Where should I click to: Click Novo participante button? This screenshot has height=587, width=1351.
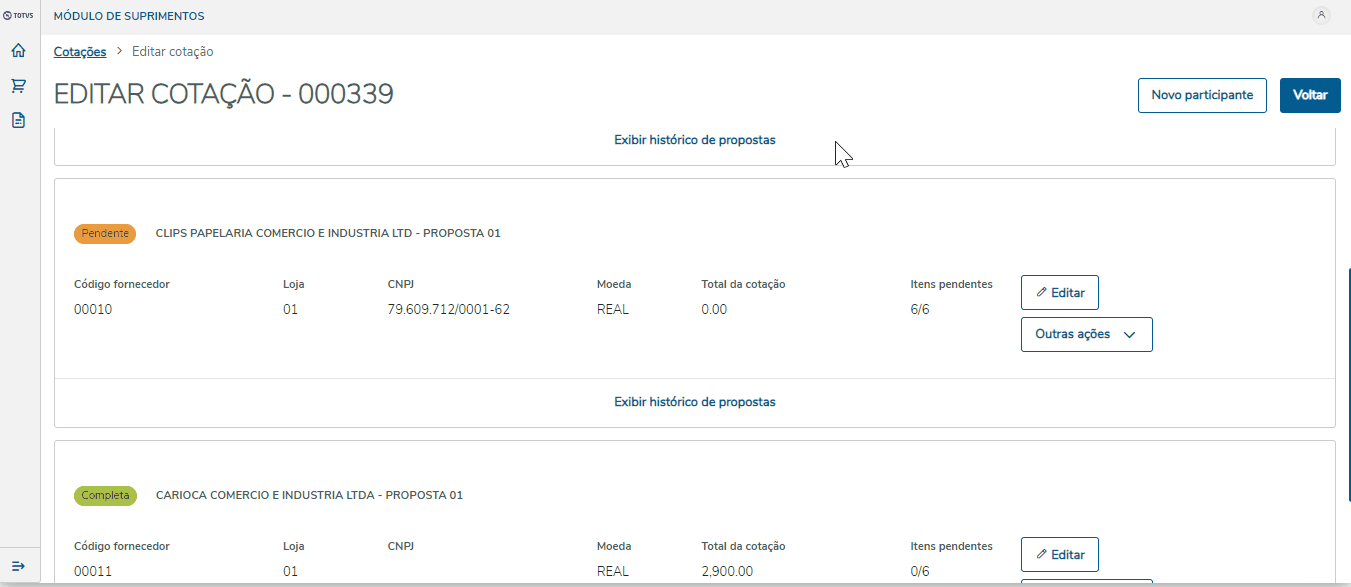(1202, 95)
